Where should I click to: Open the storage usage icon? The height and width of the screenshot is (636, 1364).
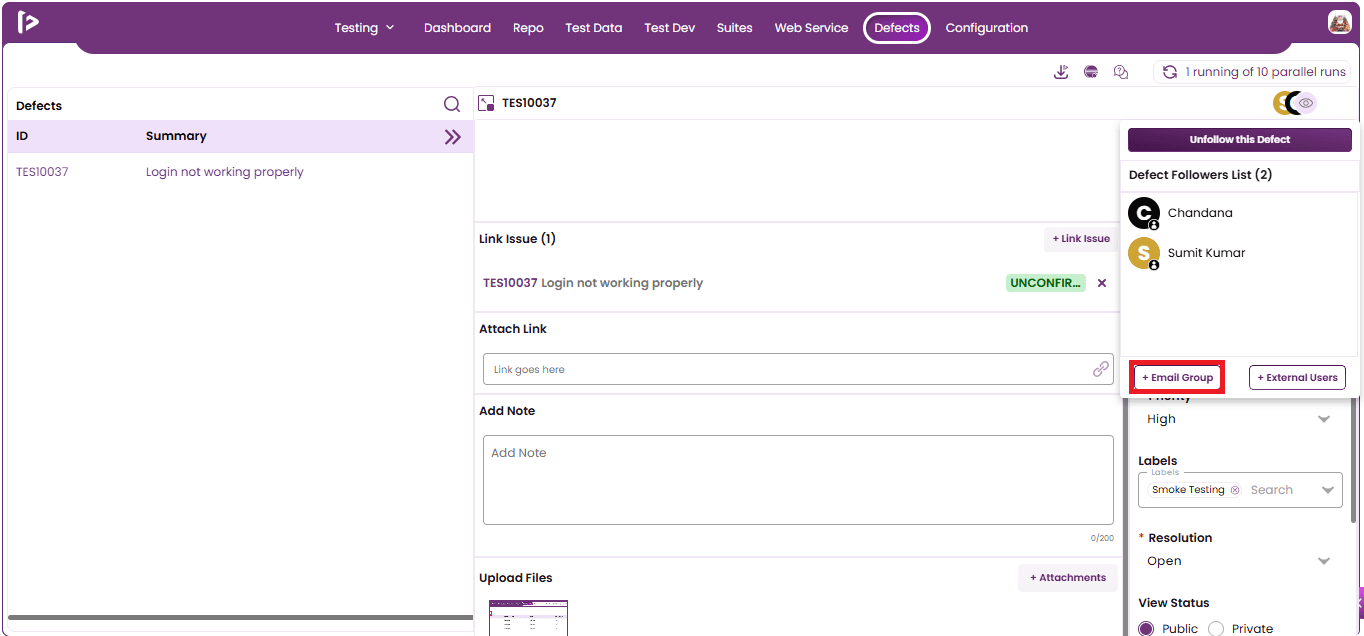pos(1091,72)
